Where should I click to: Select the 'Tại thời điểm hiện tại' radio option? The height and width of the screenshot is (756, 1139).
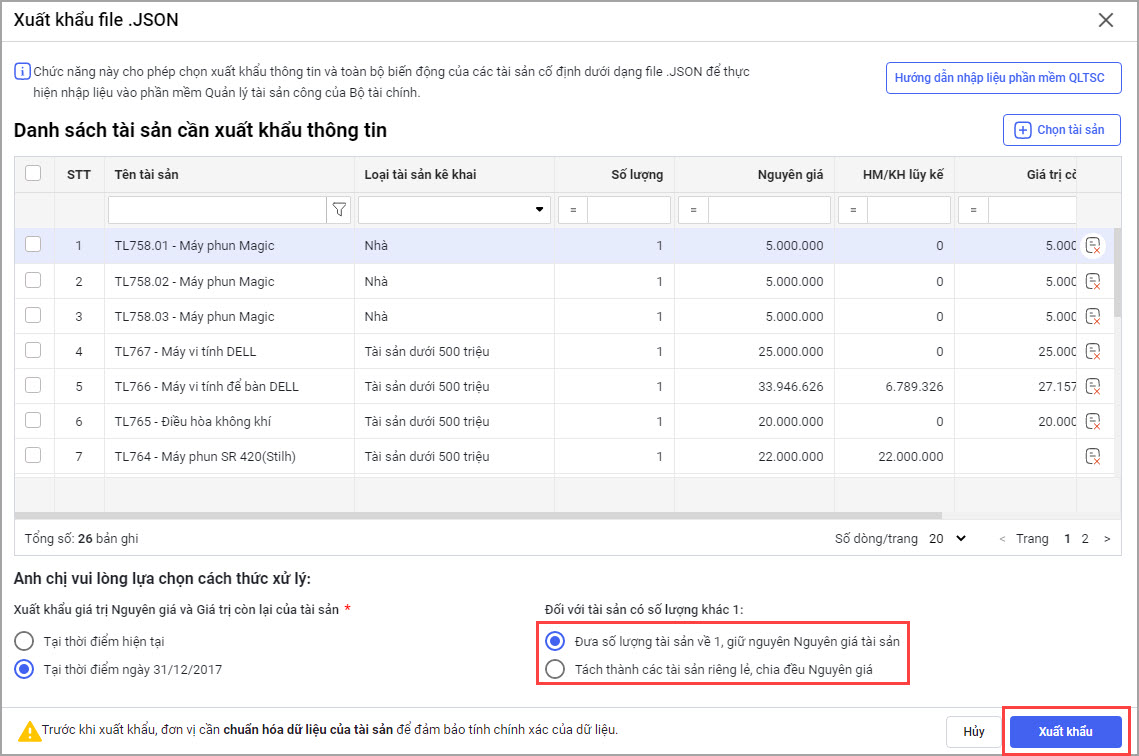[x=24, y=640]
